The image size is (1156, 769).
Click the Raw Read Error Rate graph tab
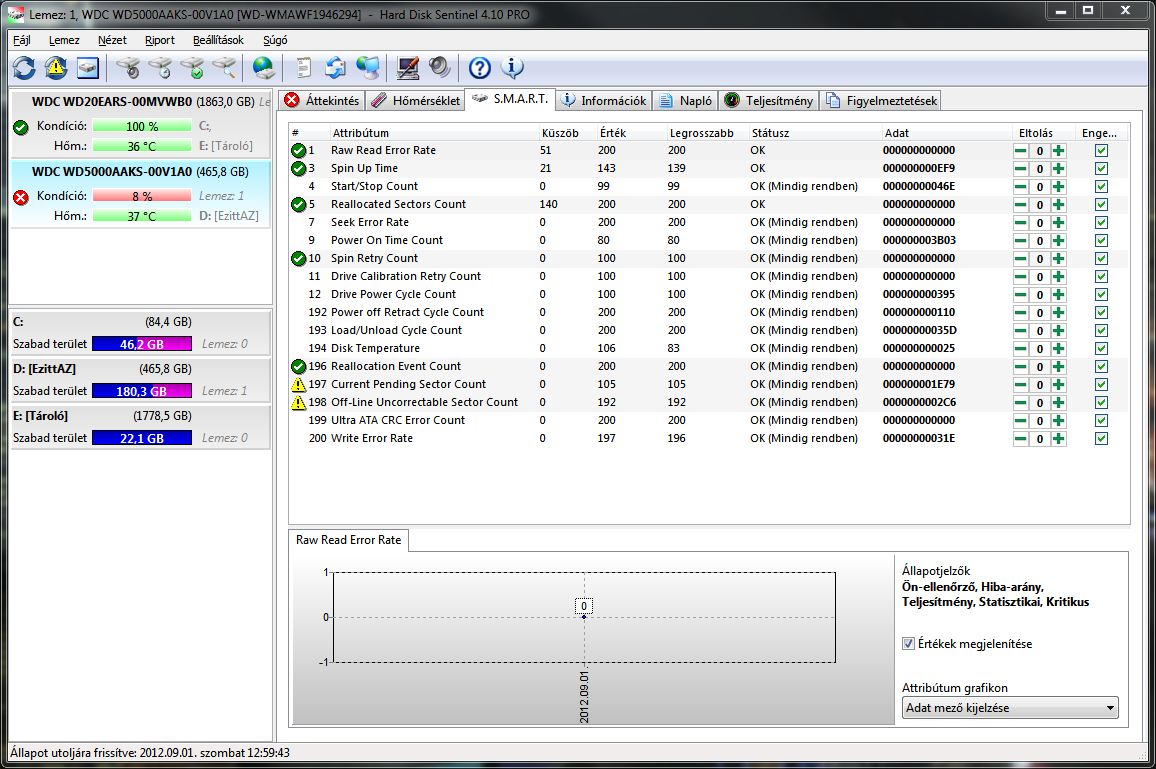(x=349, y=540)
